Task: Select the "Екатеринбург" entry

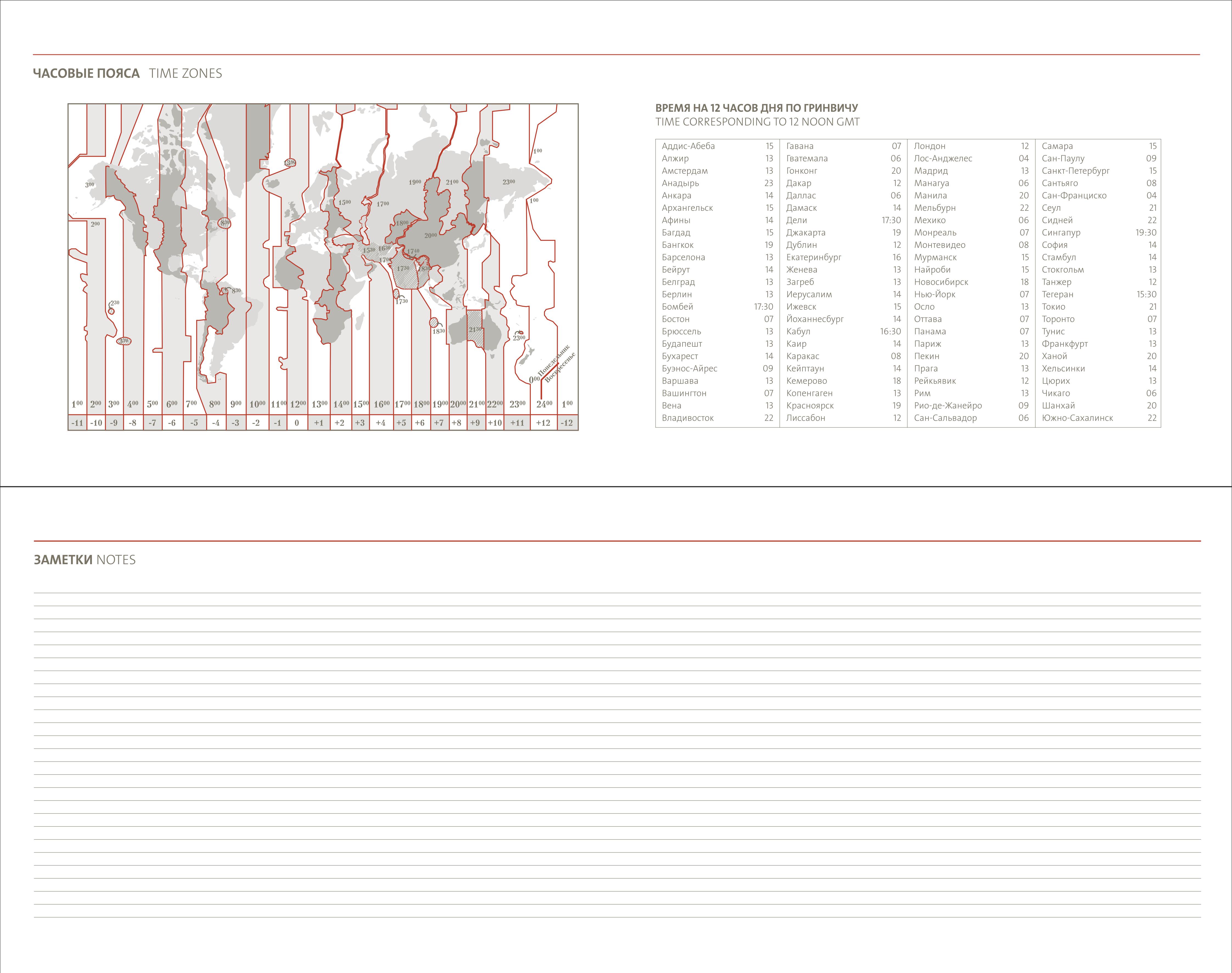Action: pyautogui.click(x=814, y=258)
